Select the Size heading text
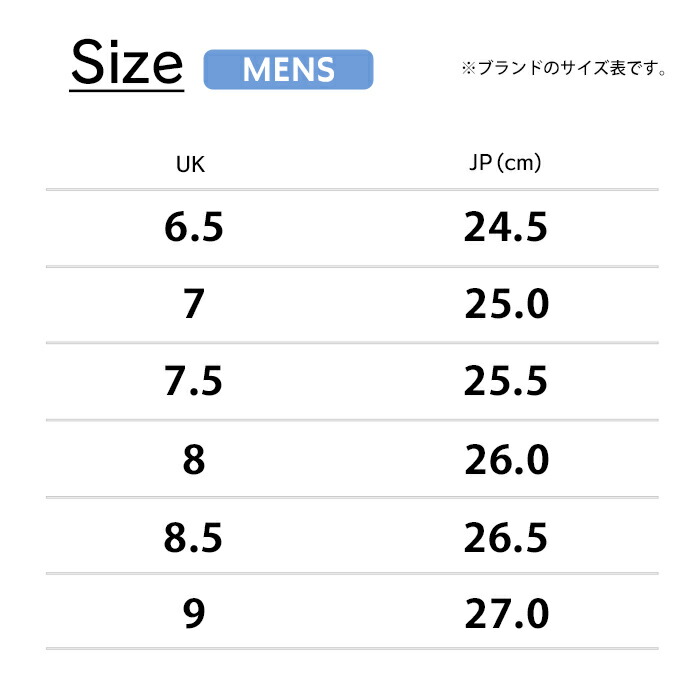 point(127,62)
